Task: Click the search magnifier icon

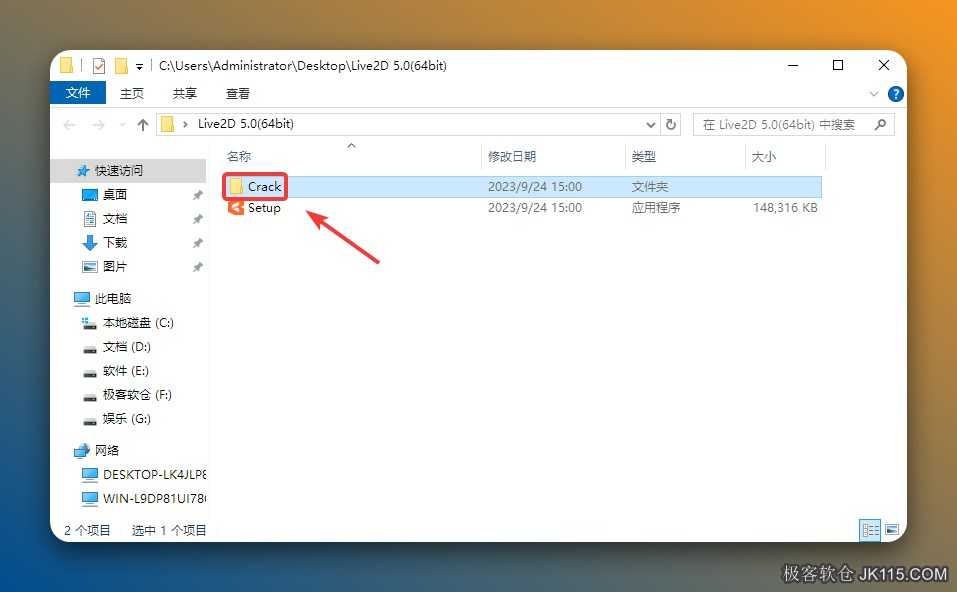Action: (880, 125)
